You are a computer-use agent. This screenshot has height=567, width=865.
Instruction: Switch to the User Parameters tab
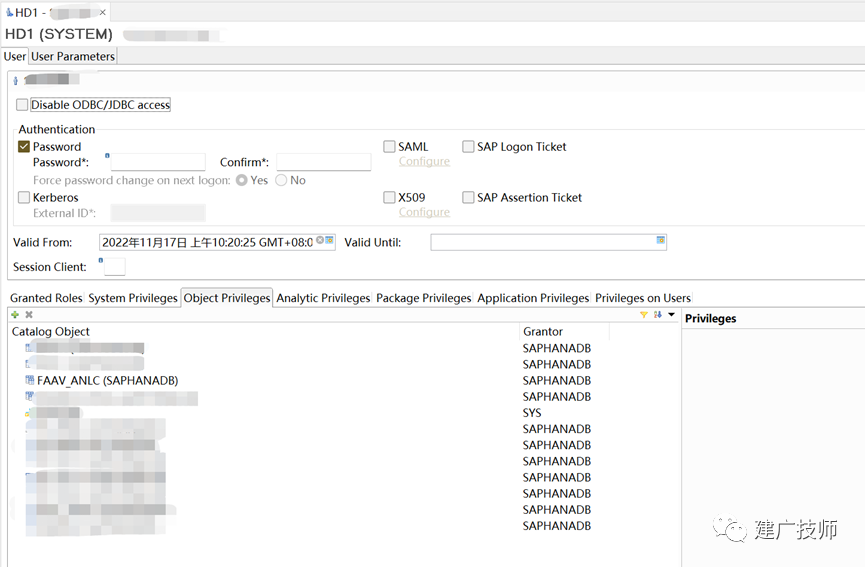[x=73, y=56]
